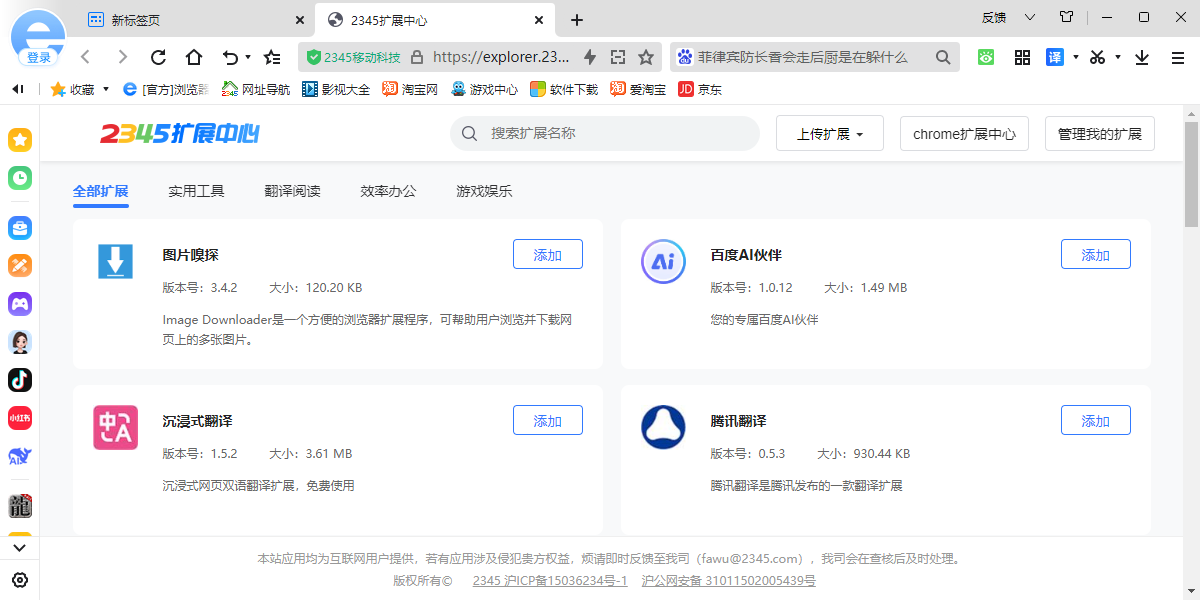
Task: Collapse the sidebar toggle icon on bookmarks bar
Action: 18,89
